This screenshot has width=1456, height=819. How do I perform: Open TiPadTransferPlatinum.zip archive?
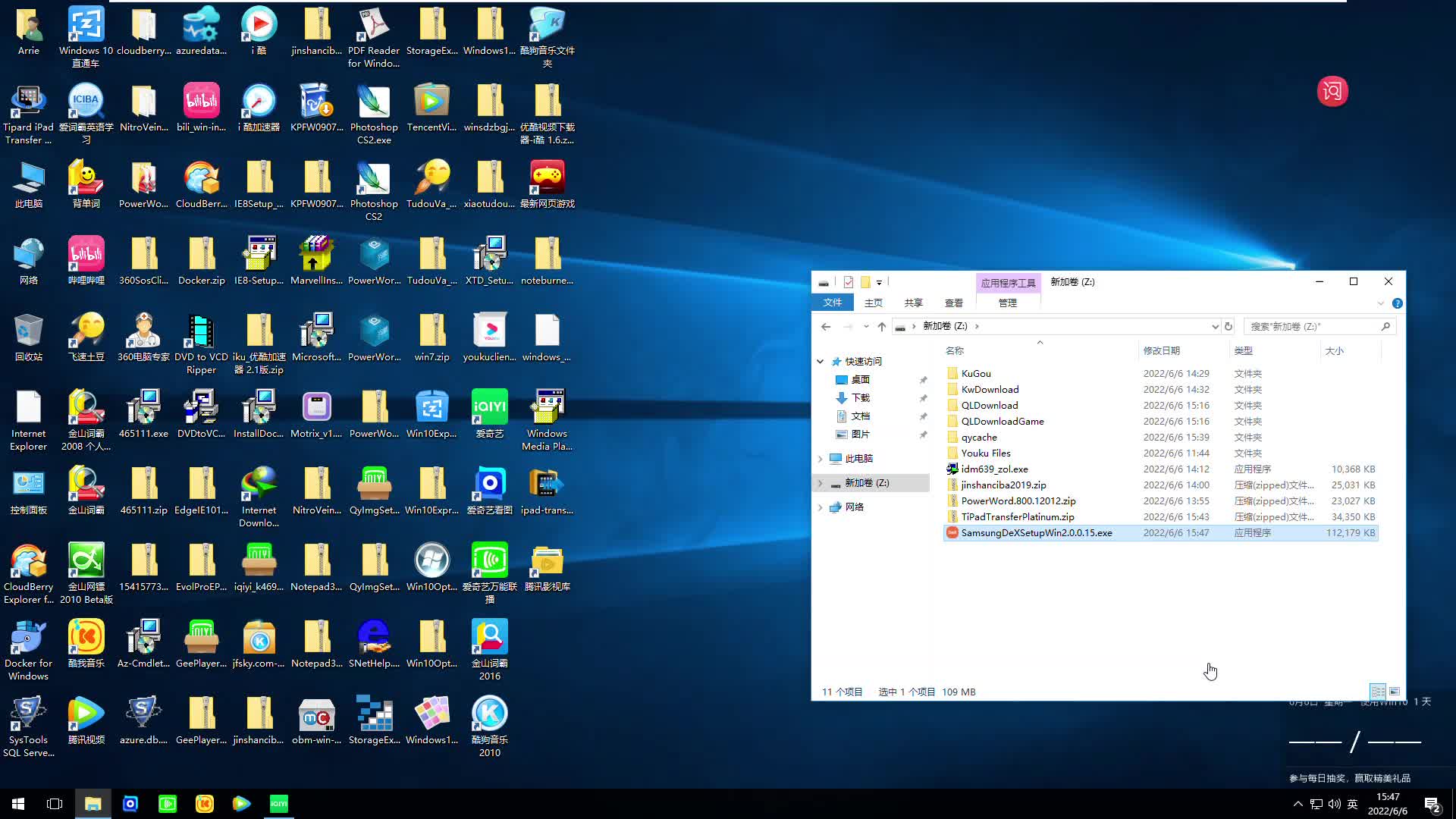[1017, 516]
